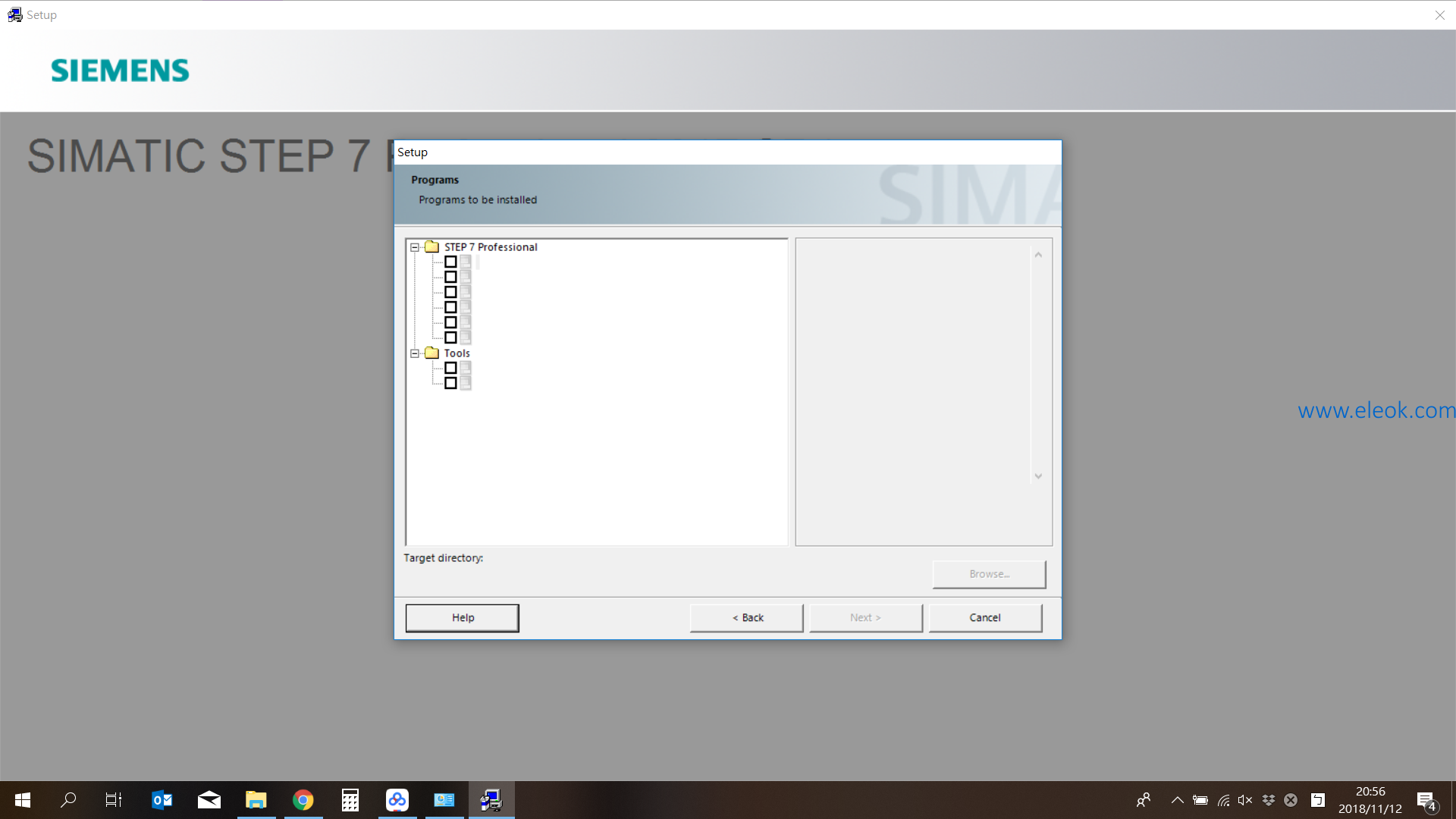Tick fourth checkbox under STEP 7 Professional
1456x819 pixels.
(x=450, y=307)
